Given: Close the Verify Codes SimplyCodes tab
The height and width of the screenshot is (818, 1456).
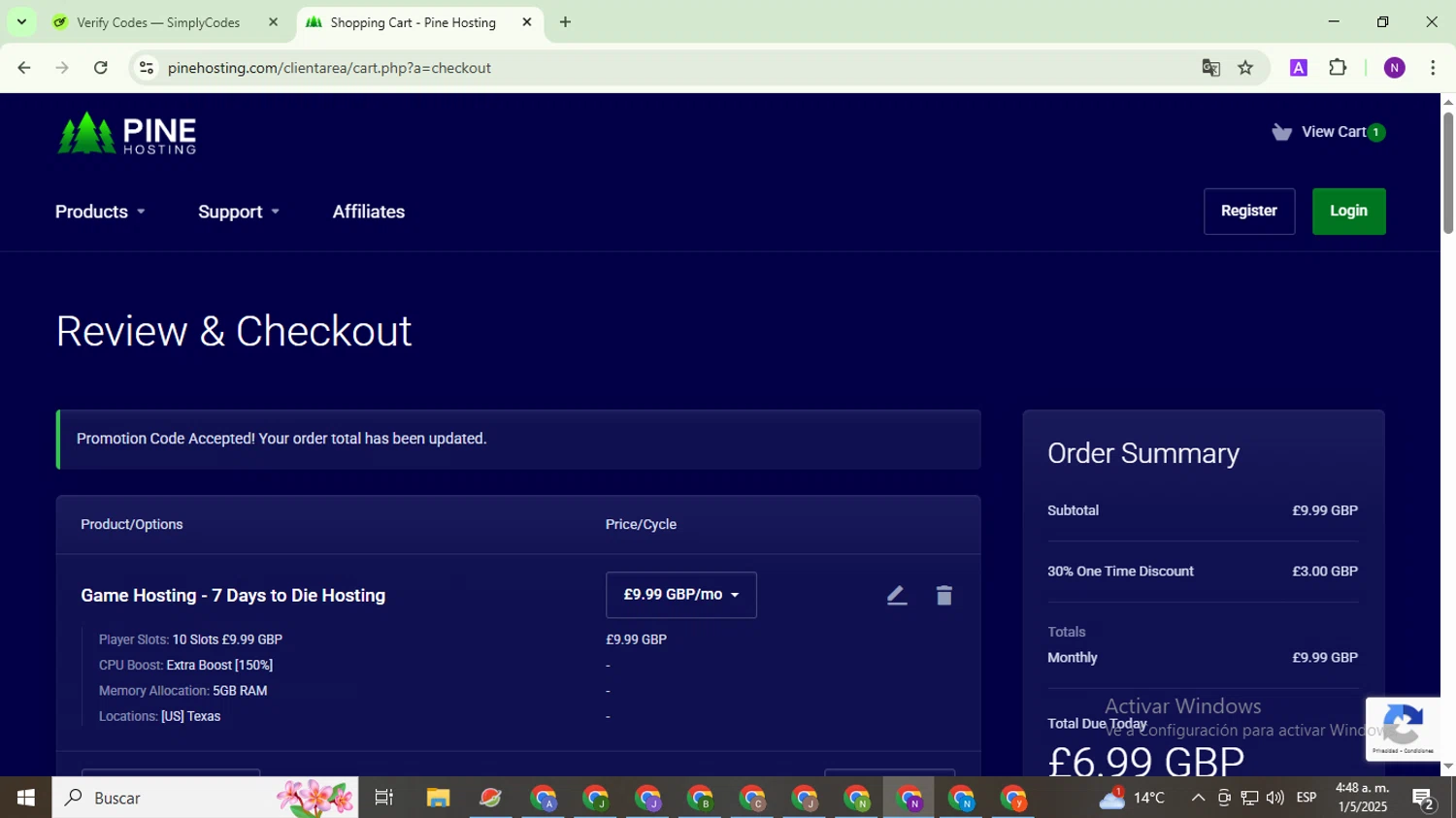Looking at the screenshot, I should point(273,22).
